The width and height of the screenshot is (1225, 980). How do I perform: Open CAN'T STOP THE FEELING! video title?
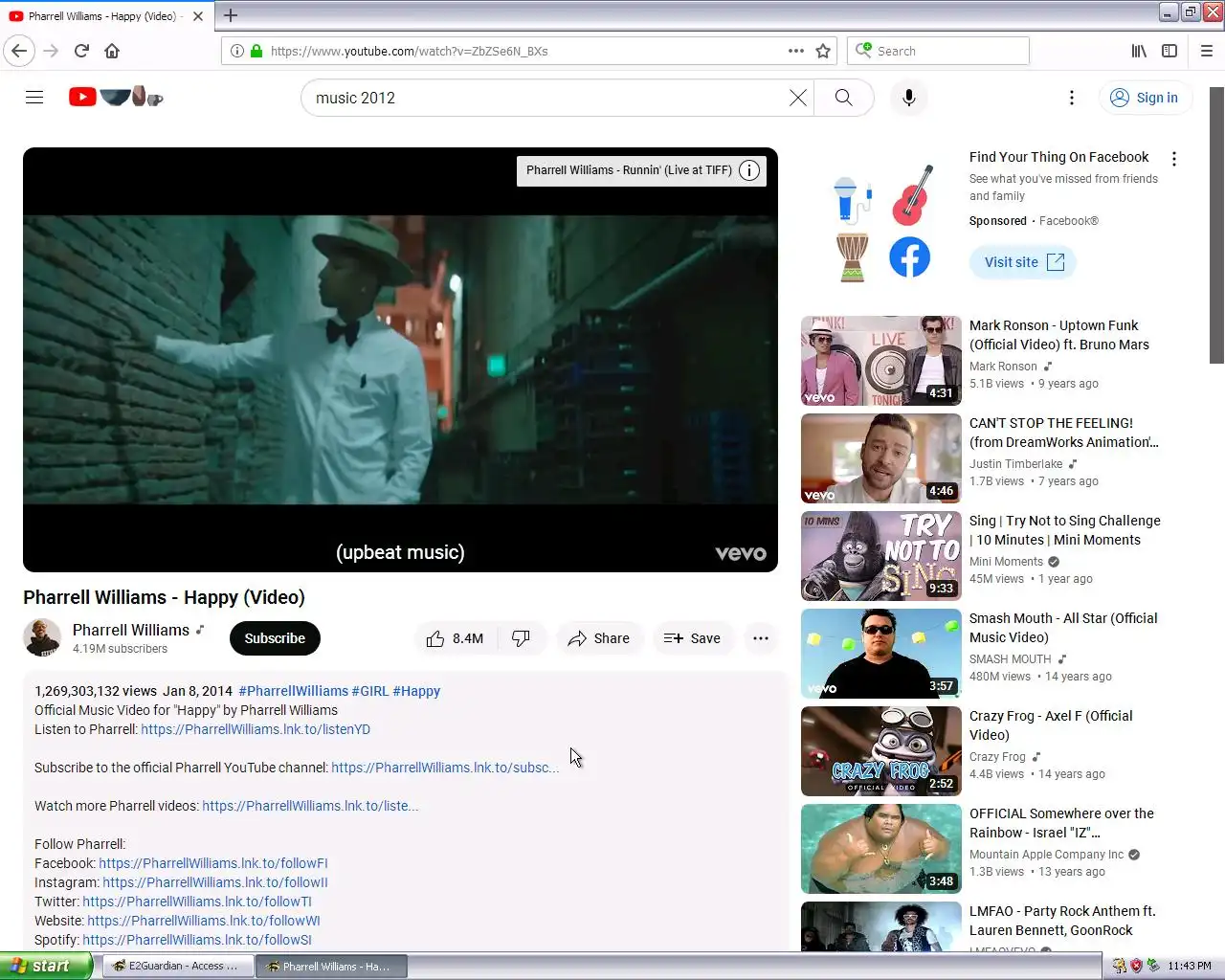pyautogui.click(x=1064, y=433)
